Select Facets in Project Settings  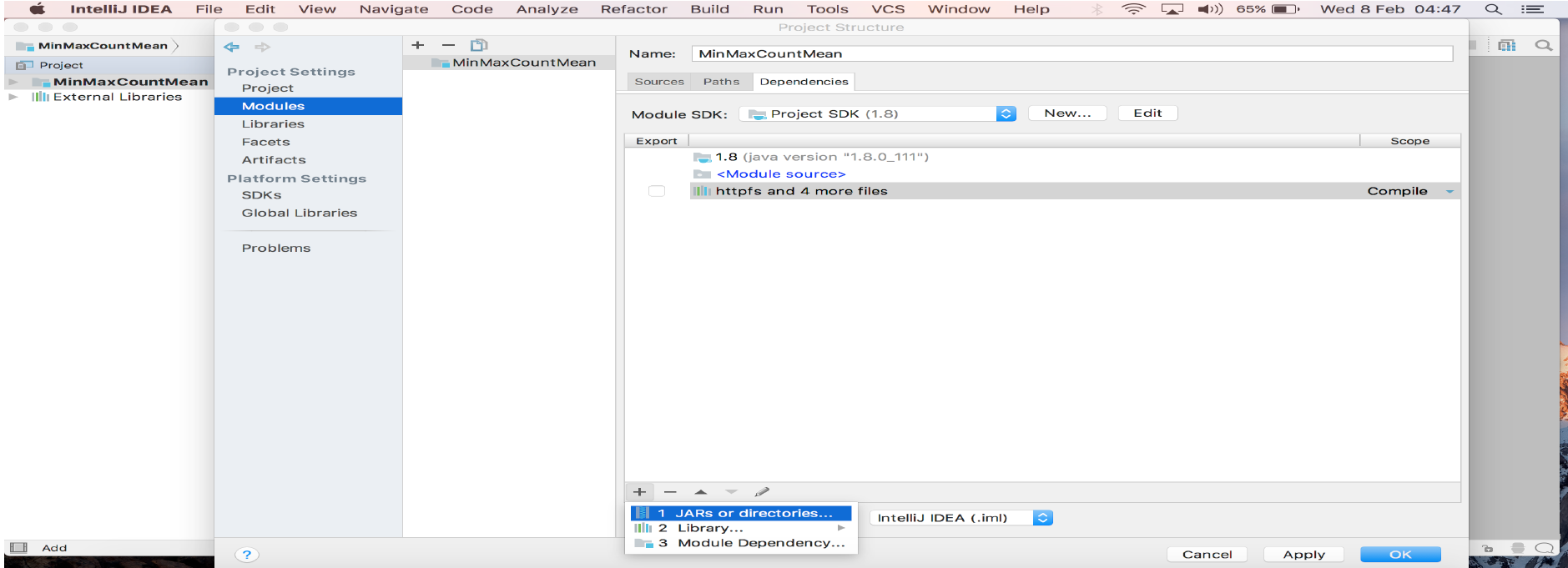(x=265, y=143)
